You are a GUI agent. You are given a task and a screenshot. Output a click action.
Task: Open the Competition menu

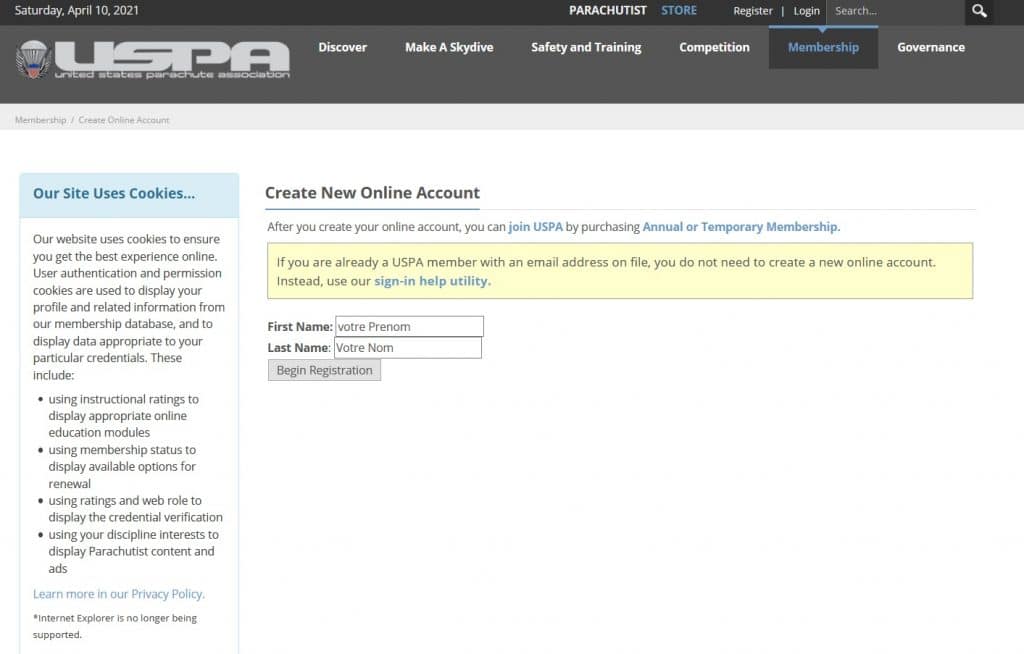(714, 47)
